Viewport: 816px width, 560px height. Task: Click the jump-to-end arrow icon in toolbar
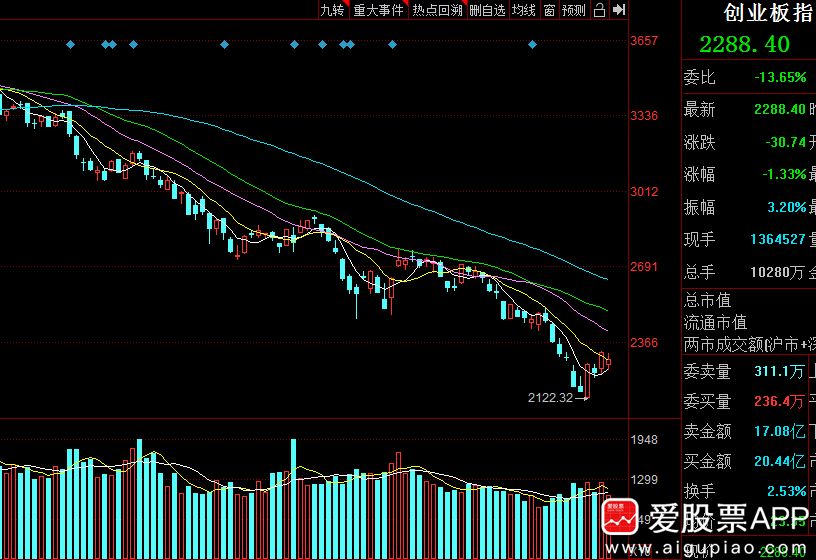(x=618, y=9)
